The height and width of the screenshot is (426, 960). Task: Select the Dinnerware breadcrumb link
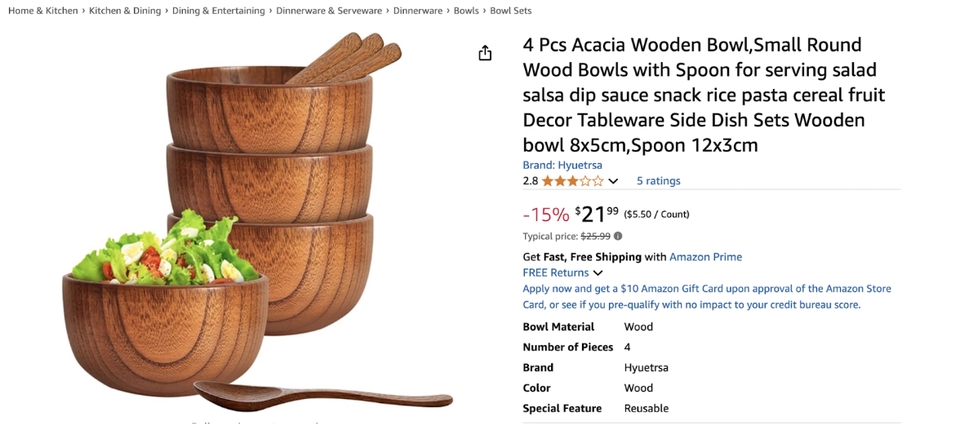417,11
